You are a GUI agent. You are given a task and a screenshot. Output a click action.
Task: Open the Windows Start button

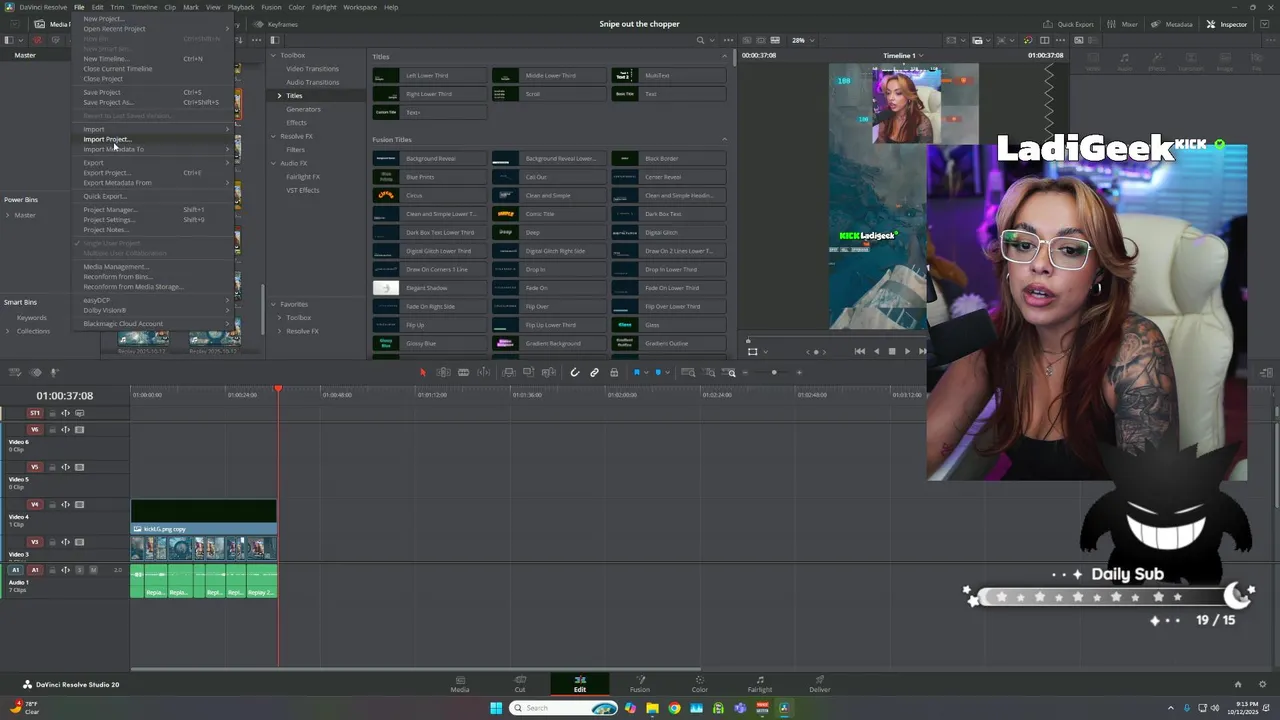(x=496, y=708)
